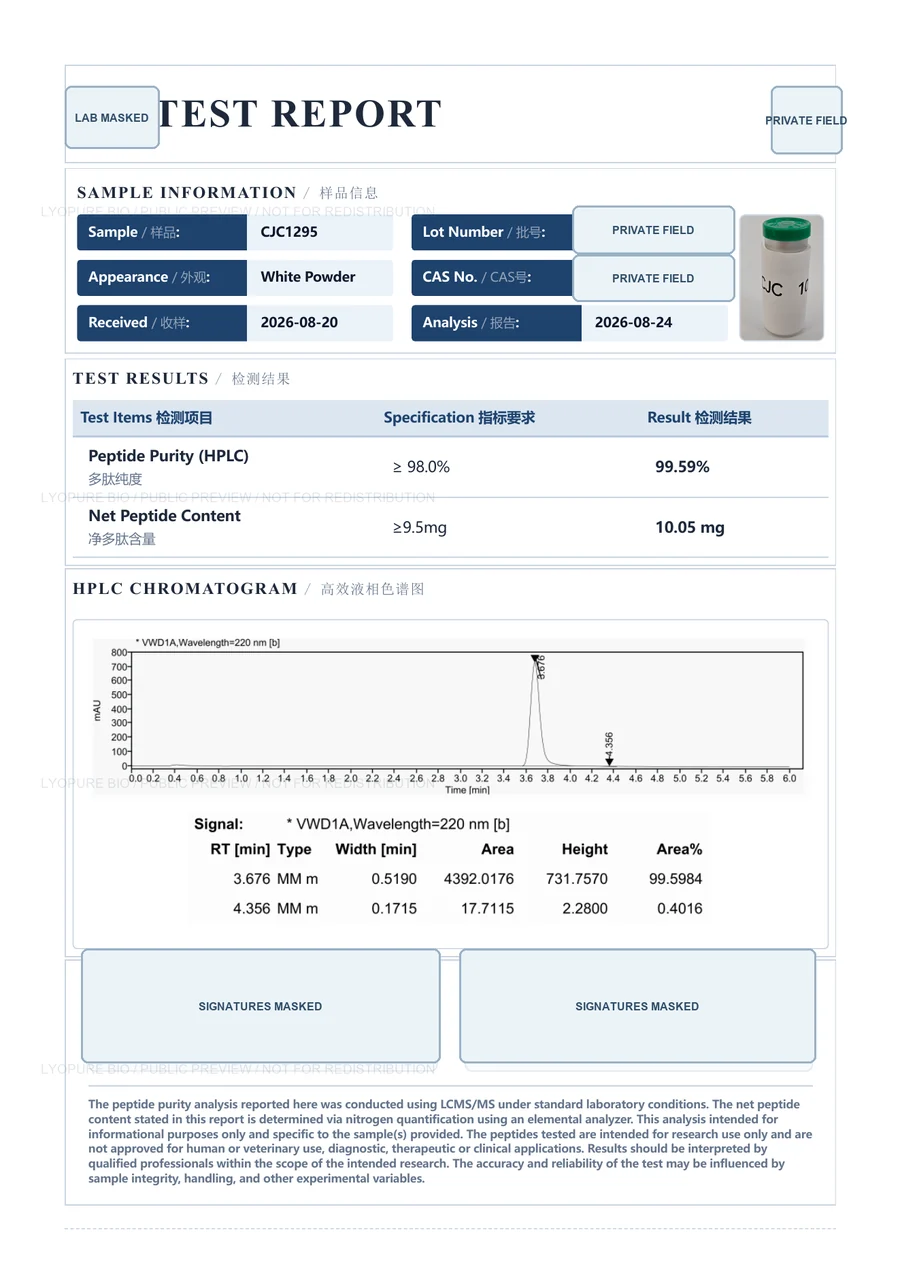Image resolution: width=900 pixels, height=1273 pixels.
Task: Click the Analysis date 2026-08-24
Action: [633, 322]
